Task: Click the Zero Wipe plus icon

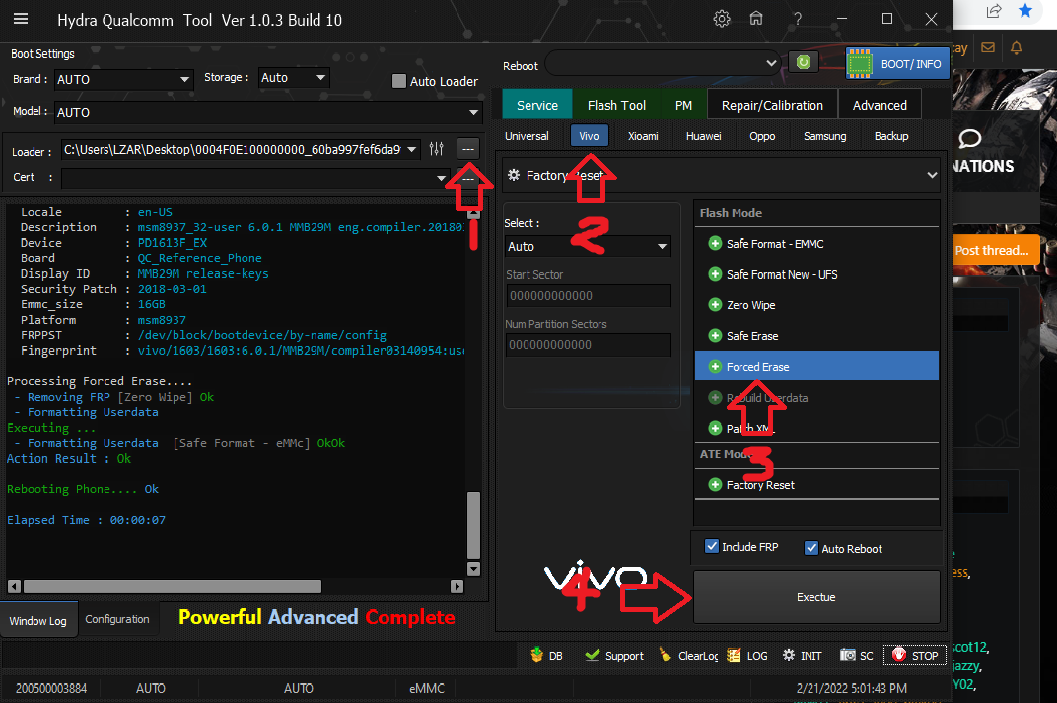Action: point(715,305)
